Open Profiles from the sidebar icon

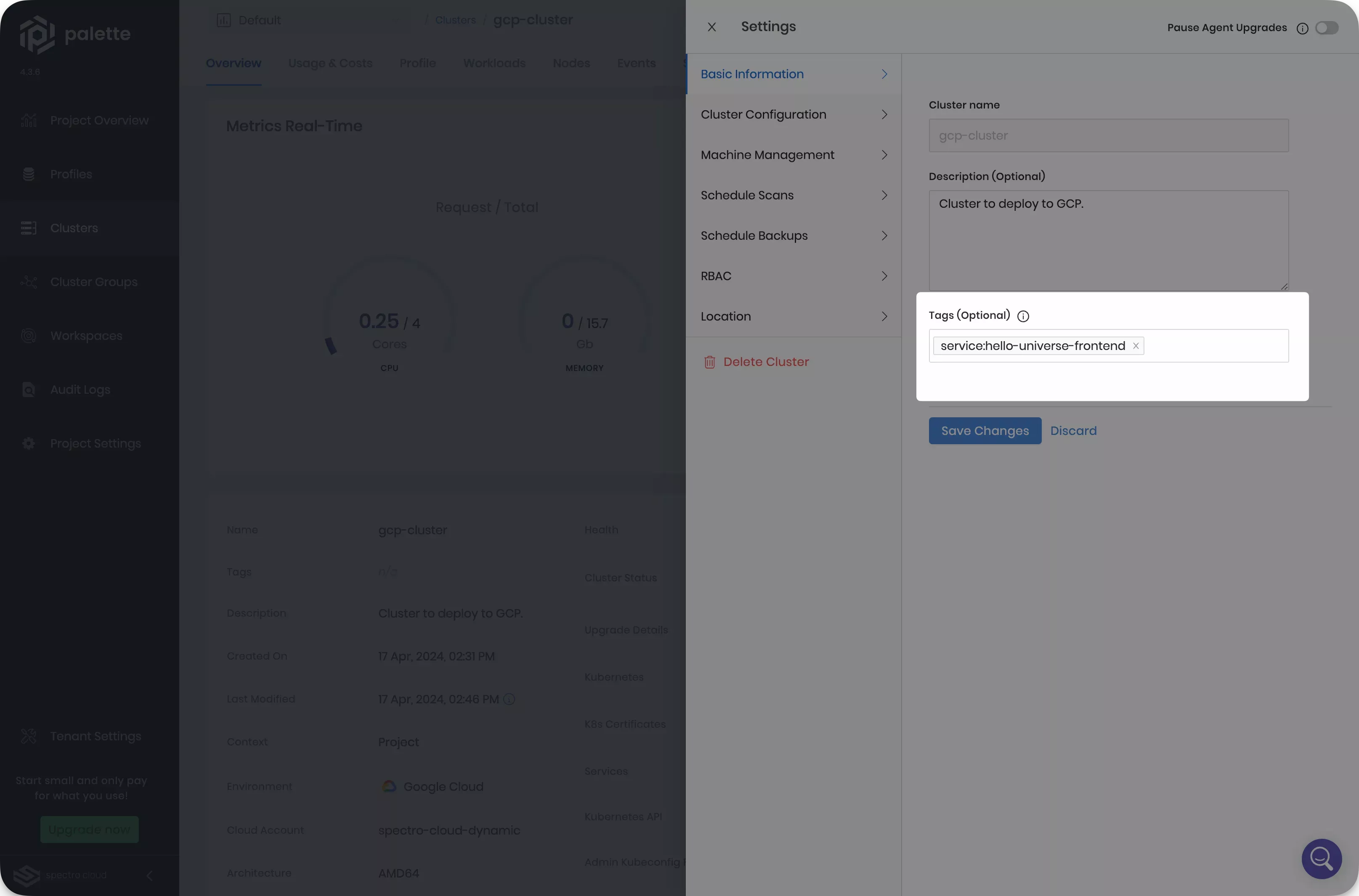coord(29,174)
